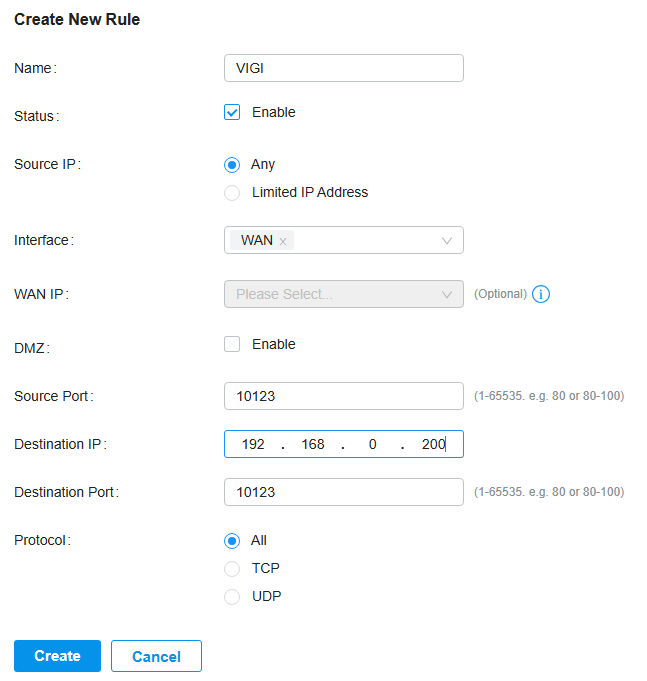
Task: Select Any for Source IP
Action: (232, 165)
